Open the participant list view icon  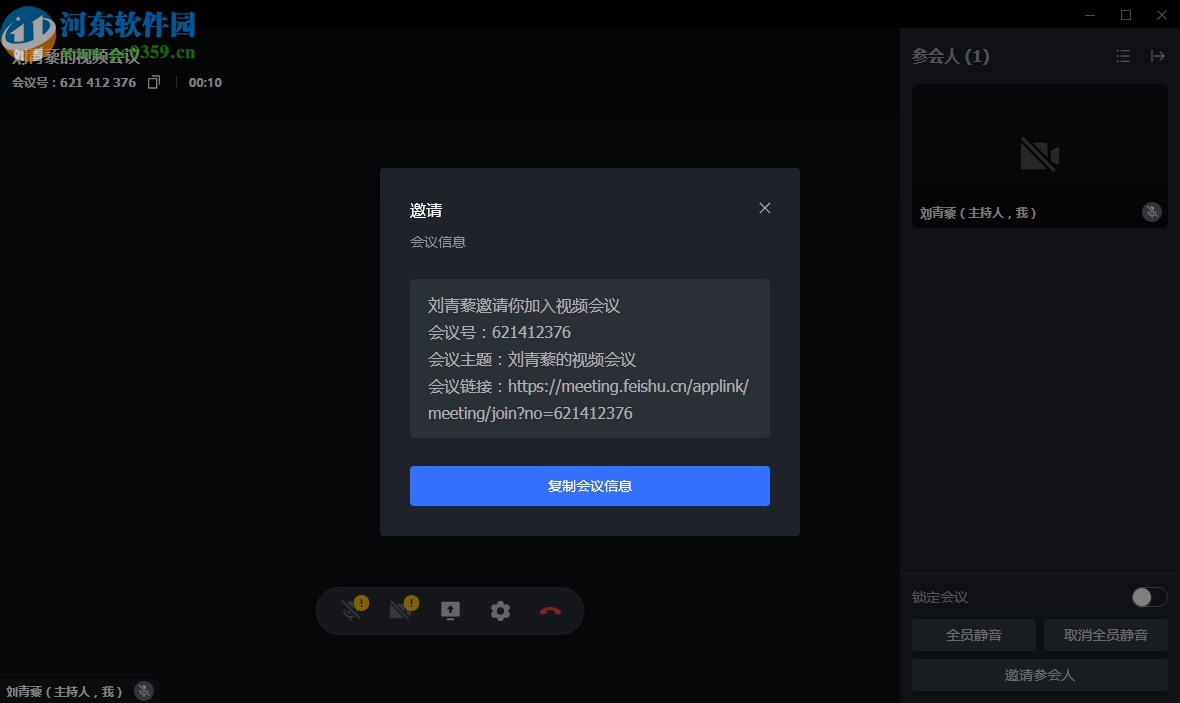1123,56
